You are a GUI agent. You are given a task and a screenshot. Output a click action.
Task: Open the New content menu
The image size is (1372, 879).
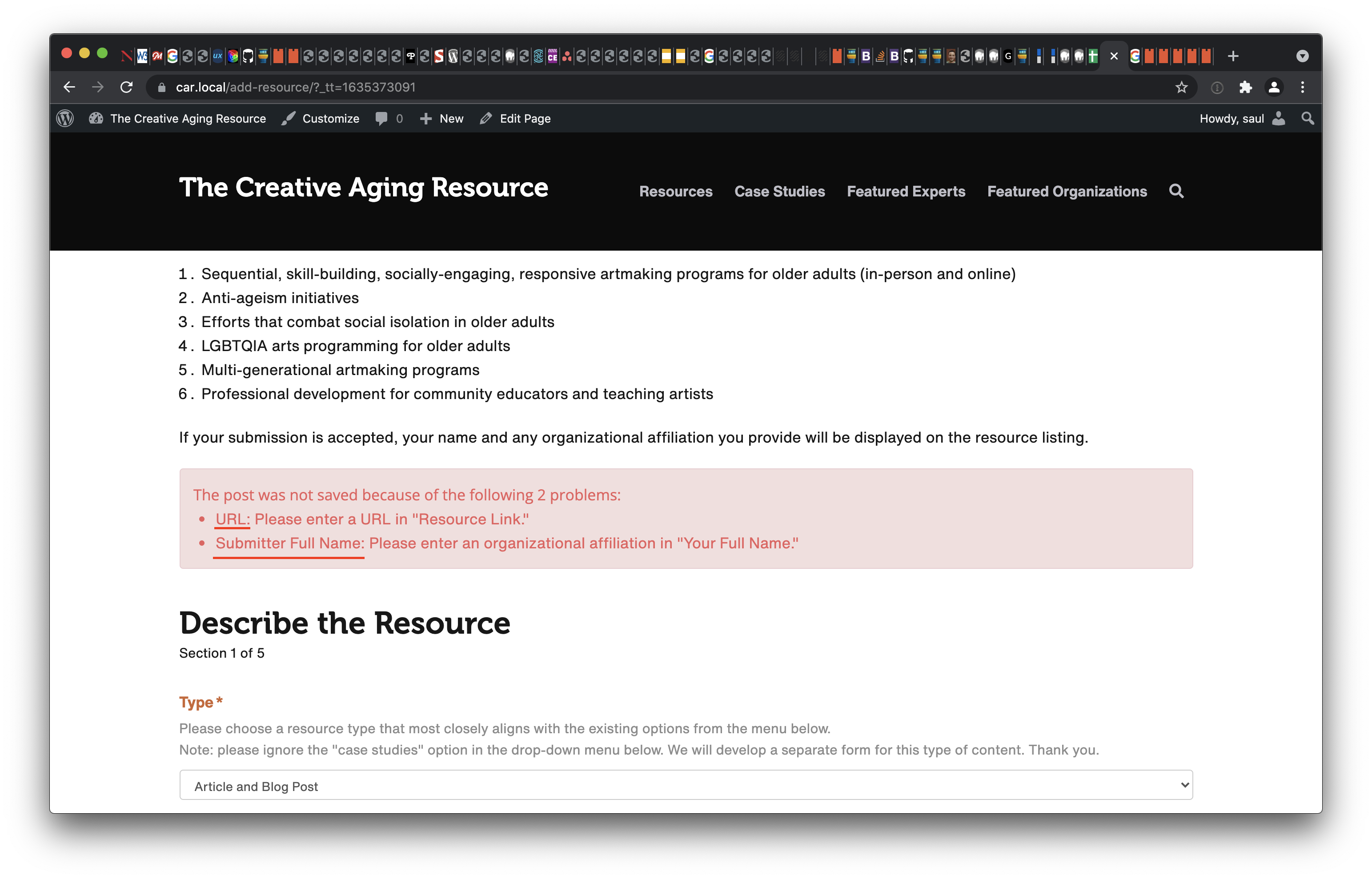pos(441,118)
